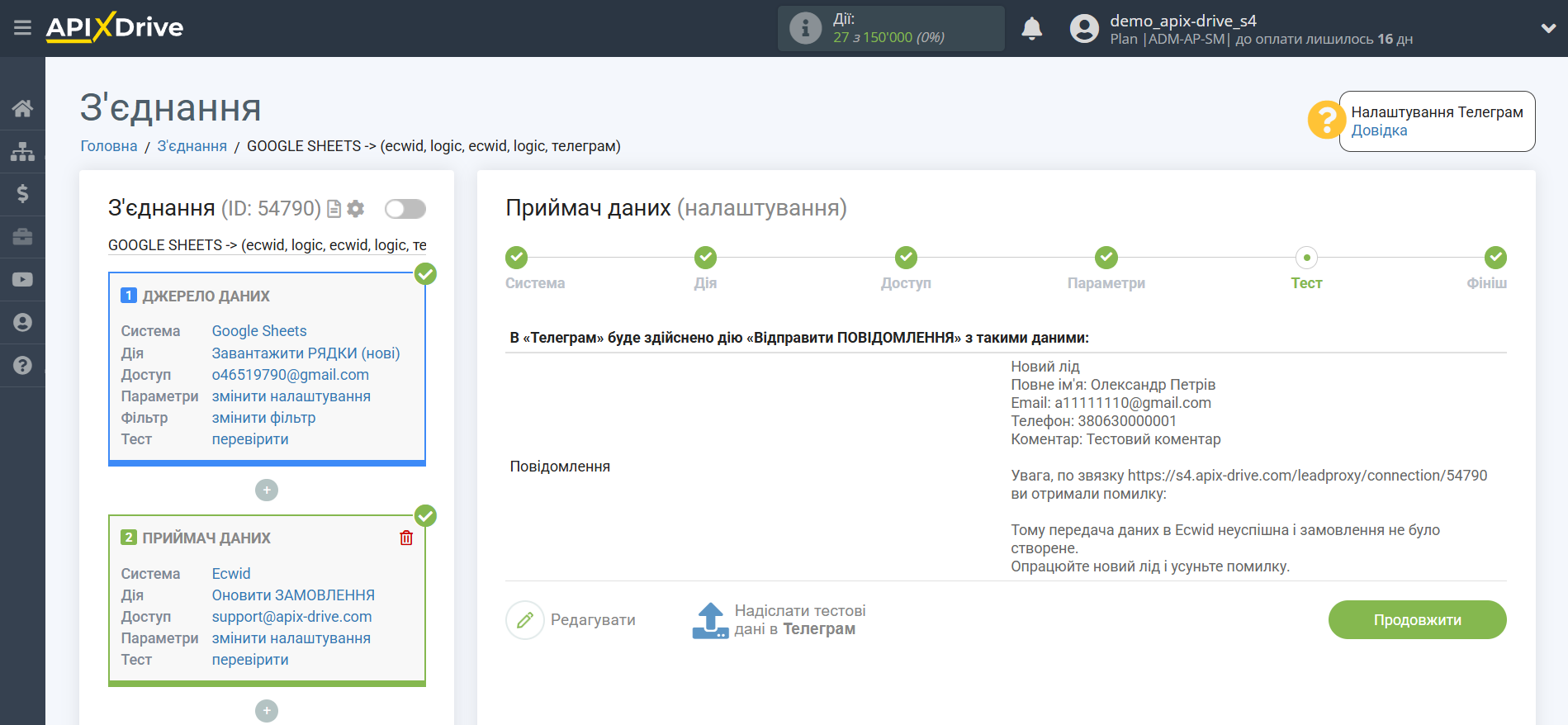Open connections sitemap sidebar icon
Screen dimensions: 1568x725
pos(22,151)
